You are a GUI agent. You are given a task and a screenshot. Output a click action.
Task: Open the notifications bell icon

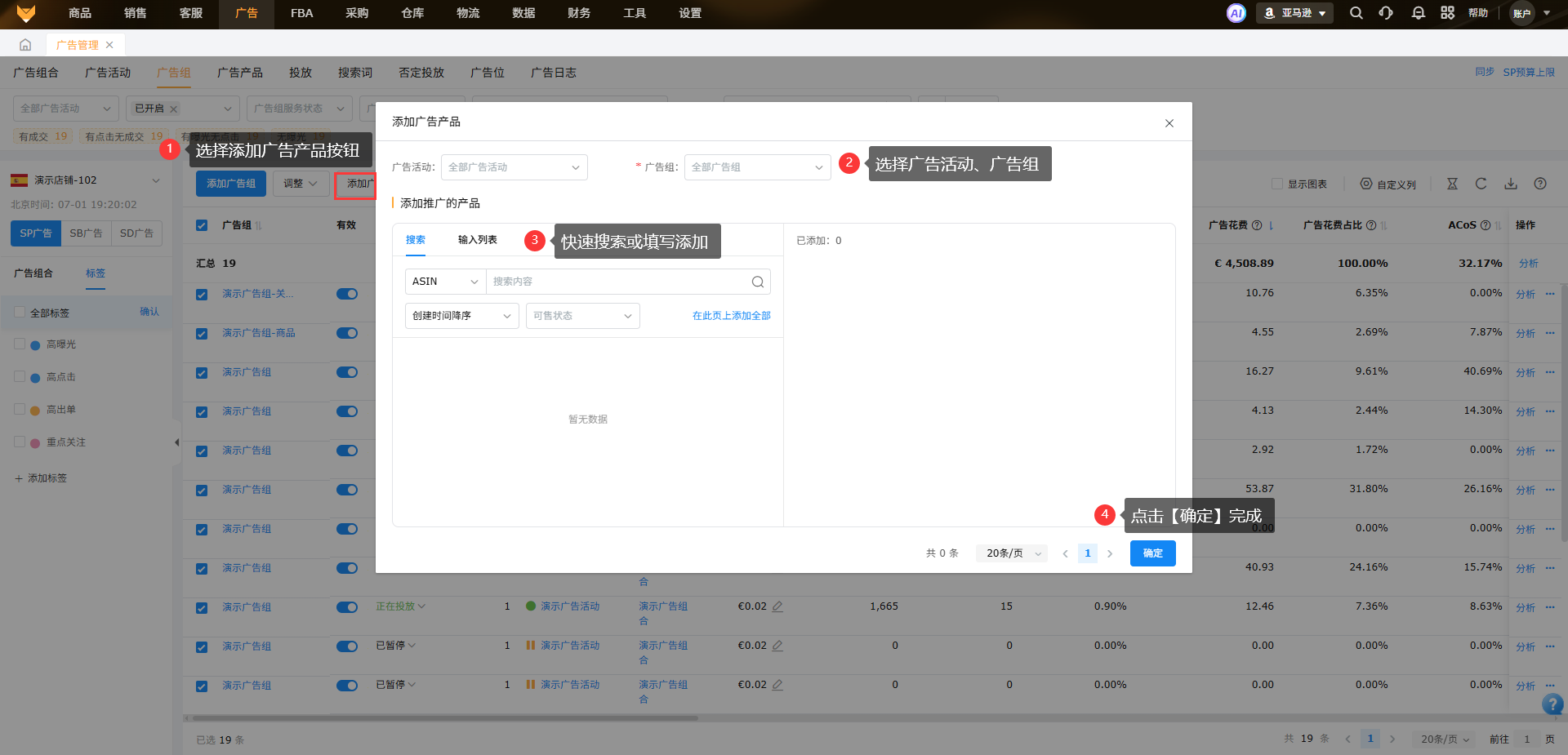[x=1418, y=13]
